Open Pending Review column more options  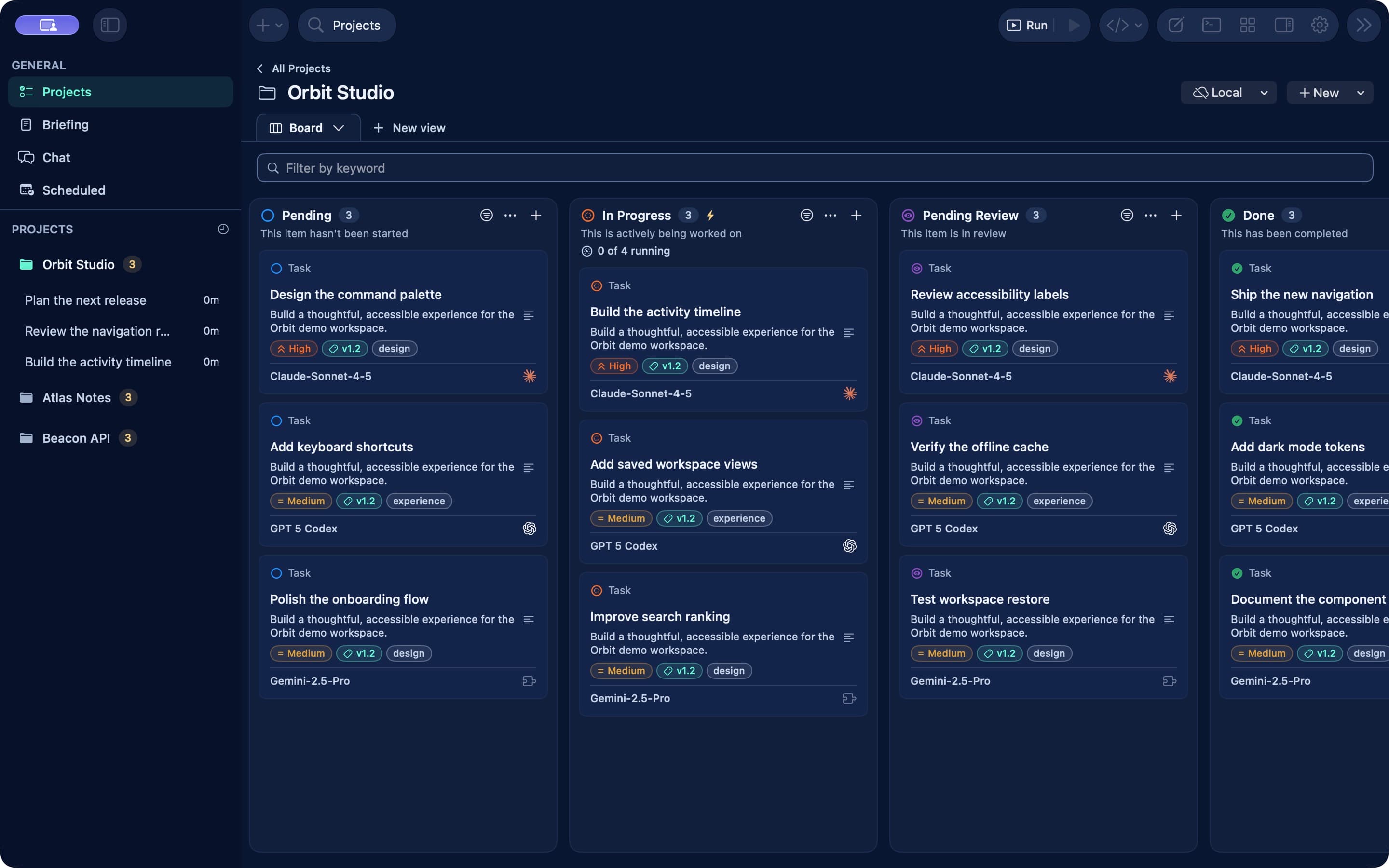[x=1150, y=215]
